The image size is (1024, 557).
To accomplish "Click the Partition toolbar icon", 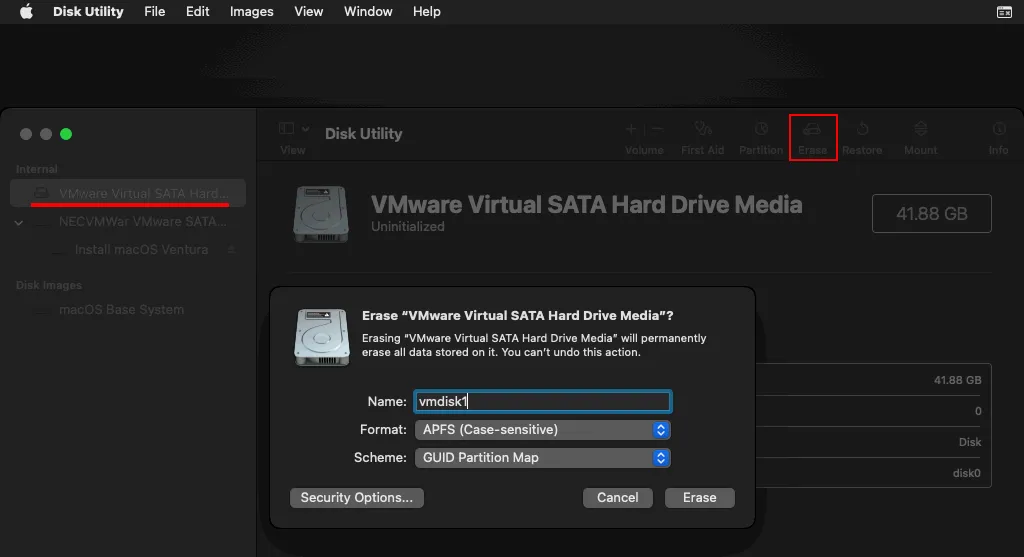I will click(761, 131).
